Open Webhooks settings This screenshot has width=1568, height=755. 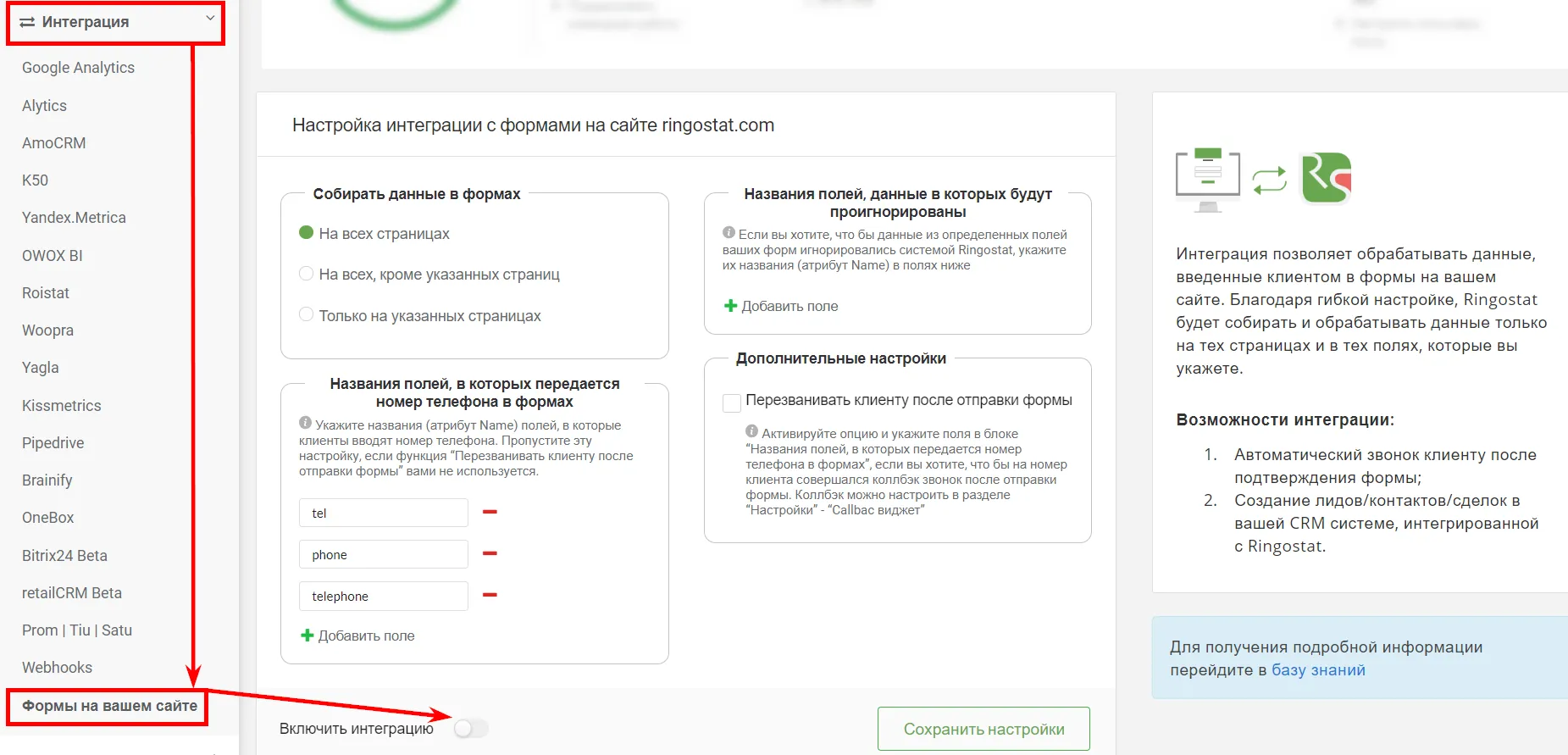(57, 668)
